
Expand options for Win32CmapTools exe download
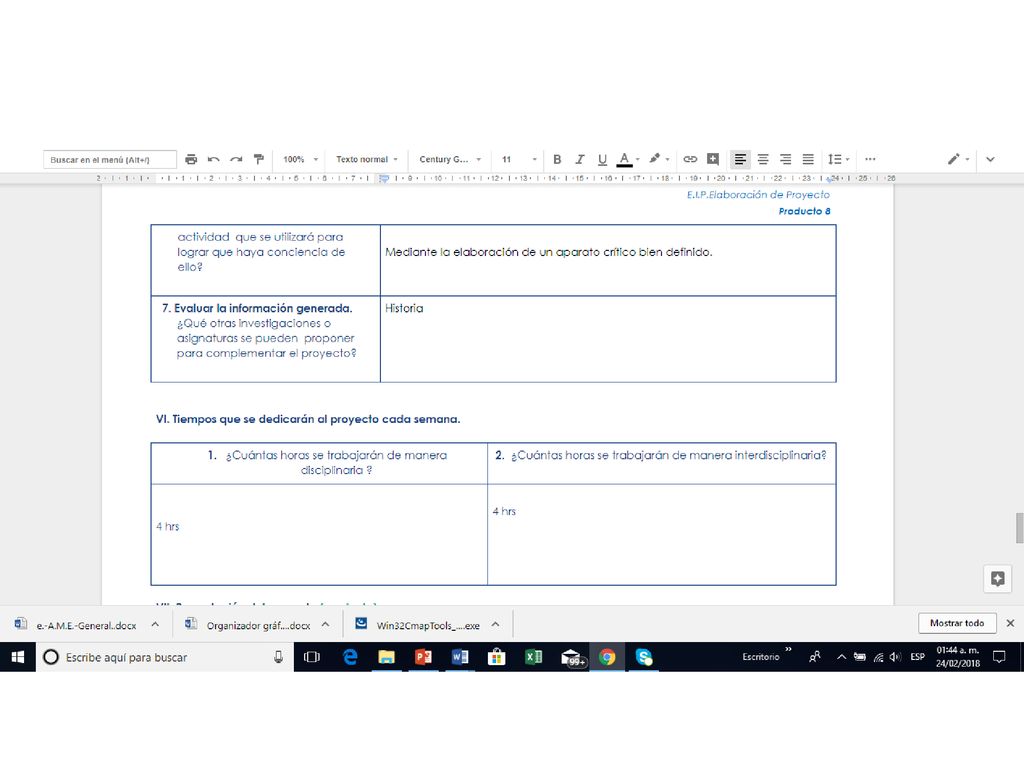click(x=496, y=624)
